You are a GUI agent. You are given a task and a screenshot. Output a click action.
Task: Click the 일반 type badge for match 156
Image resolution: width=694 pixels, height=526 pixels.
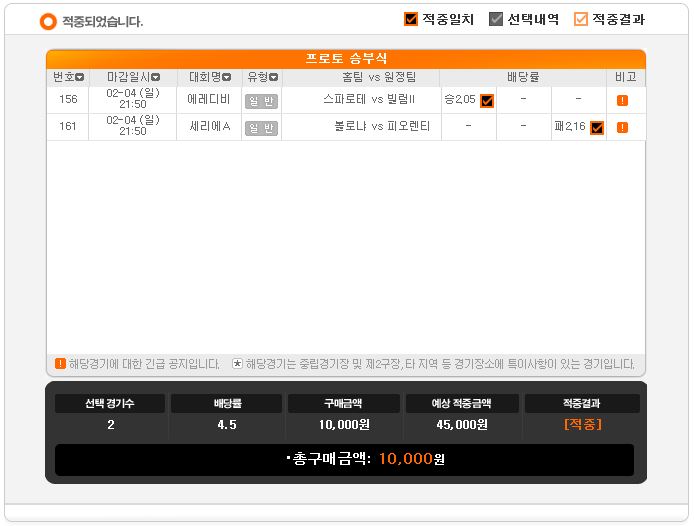coord(261,101)
